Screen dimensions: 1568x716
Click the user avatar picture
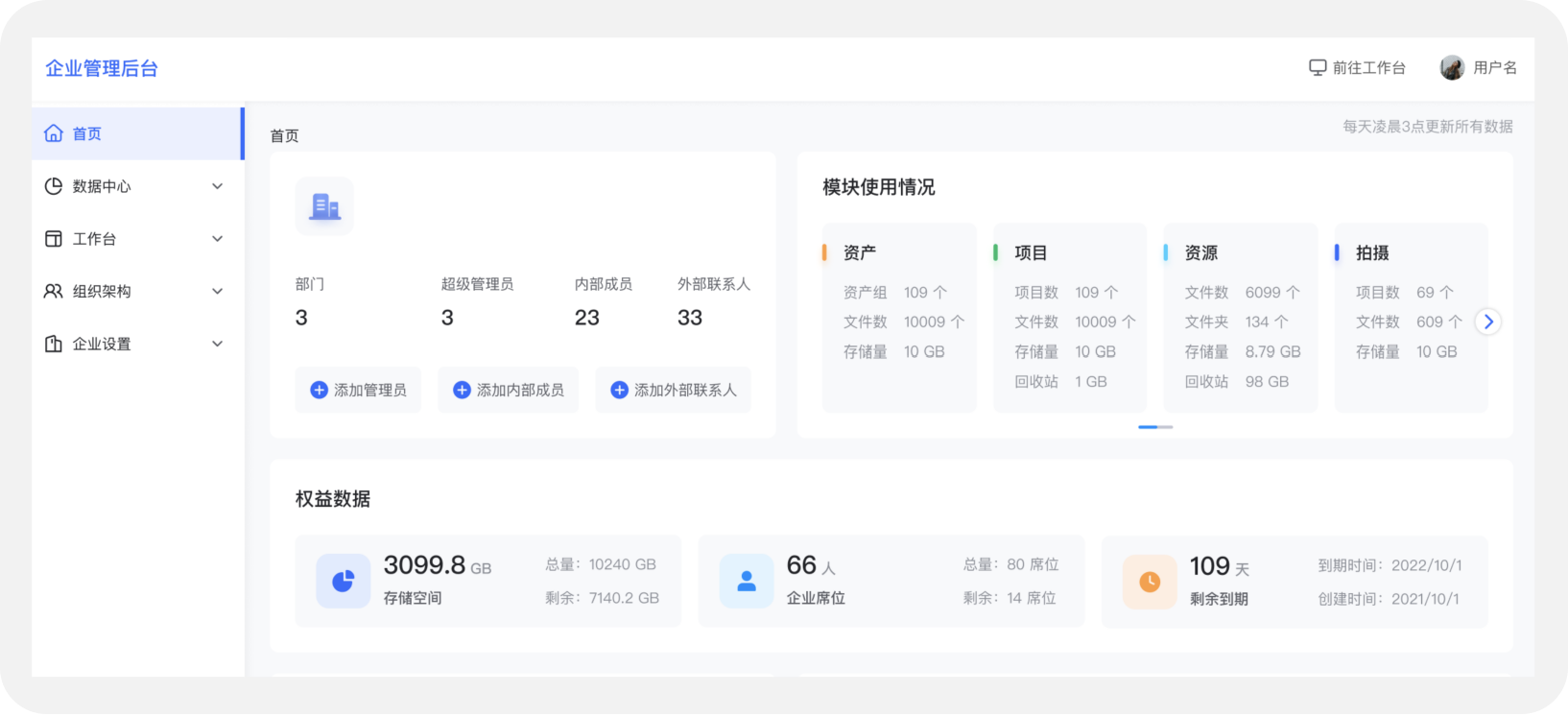pyautogui.click(x=1452, y=67)
